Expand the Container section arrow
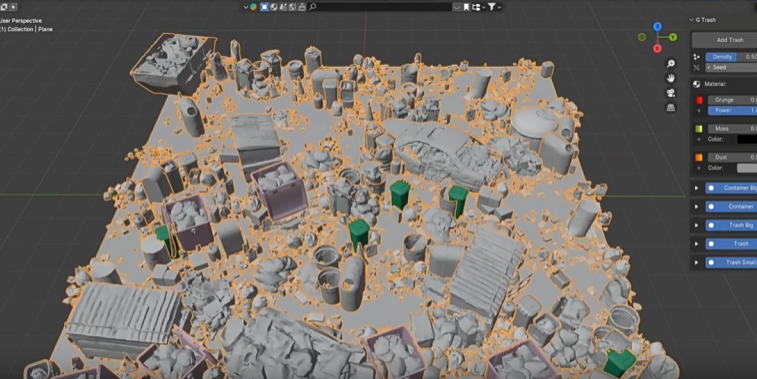 [696, 207]
